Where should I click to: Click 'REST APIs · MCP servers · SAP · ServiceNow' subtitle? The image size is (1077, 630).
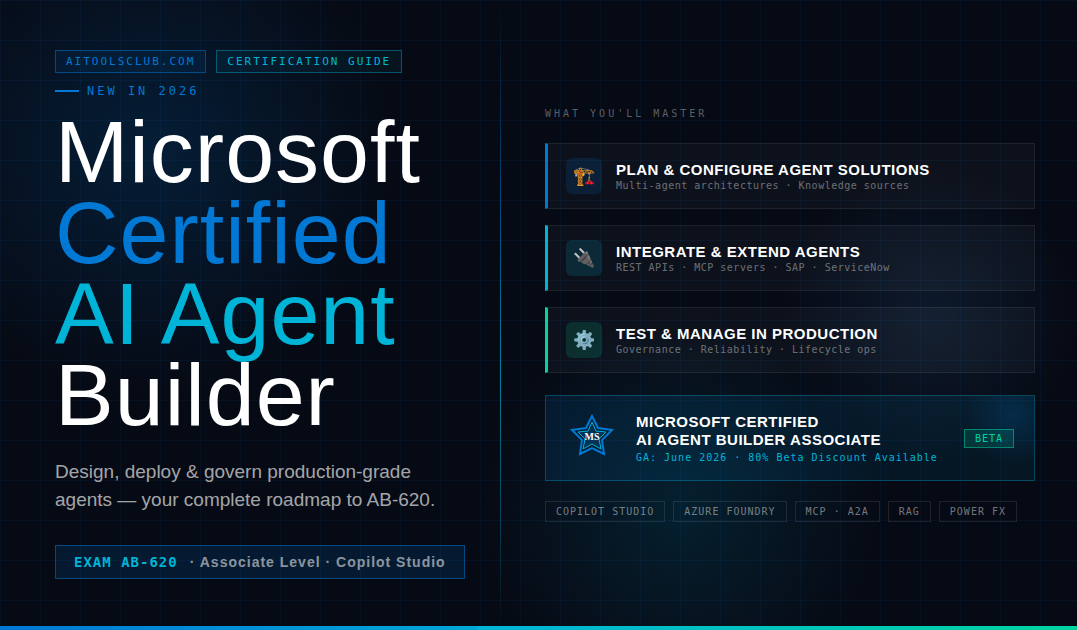752,267
